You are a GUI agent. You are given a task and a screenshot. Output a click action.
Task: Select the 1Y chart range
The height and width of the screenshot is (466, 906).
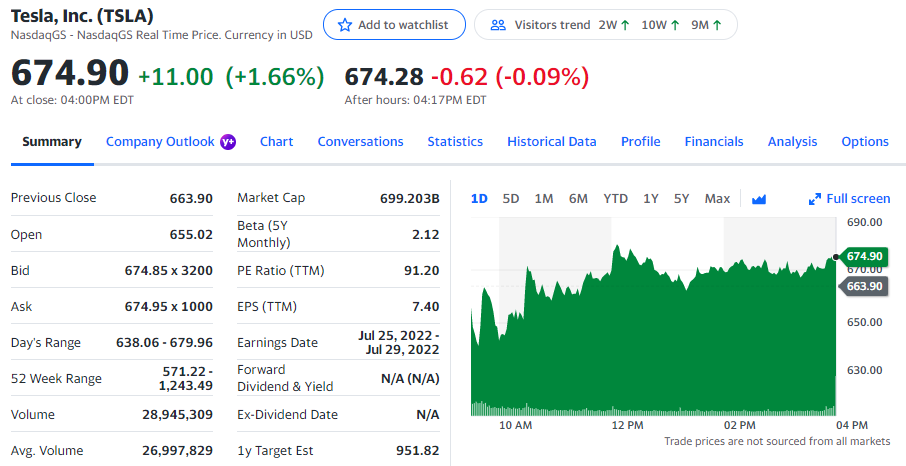point(651,199)
